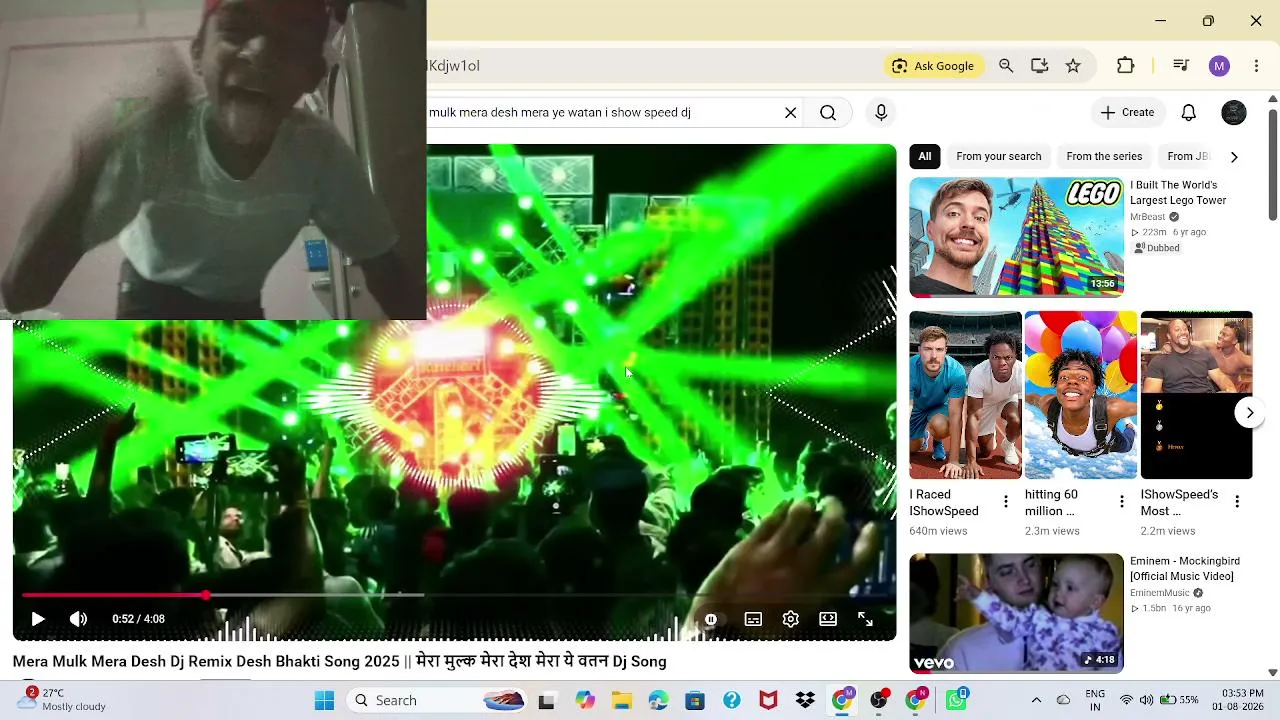Open the hitting 60 million short
The height and width of the screenshot is (720, 1280).
[x=1080, y=395]
